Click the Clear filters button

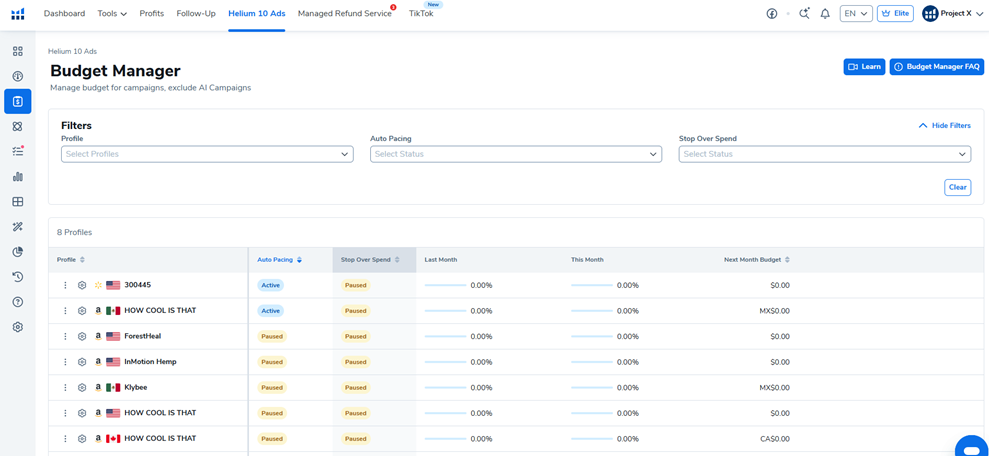(x=957, y=187)
